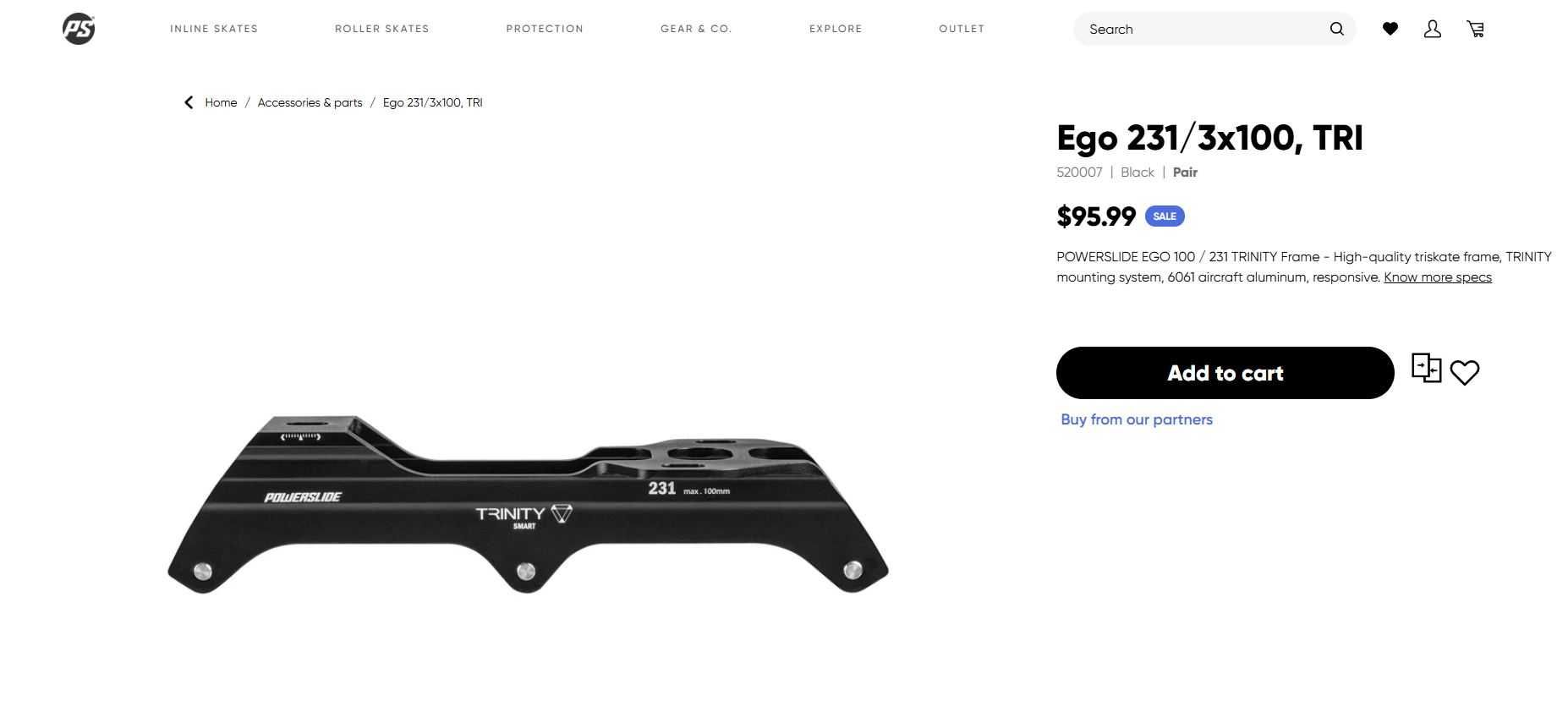This screenshot has height=712, width=1568.
Task: Open the user account icon
Action: [x=1432, y=29]
